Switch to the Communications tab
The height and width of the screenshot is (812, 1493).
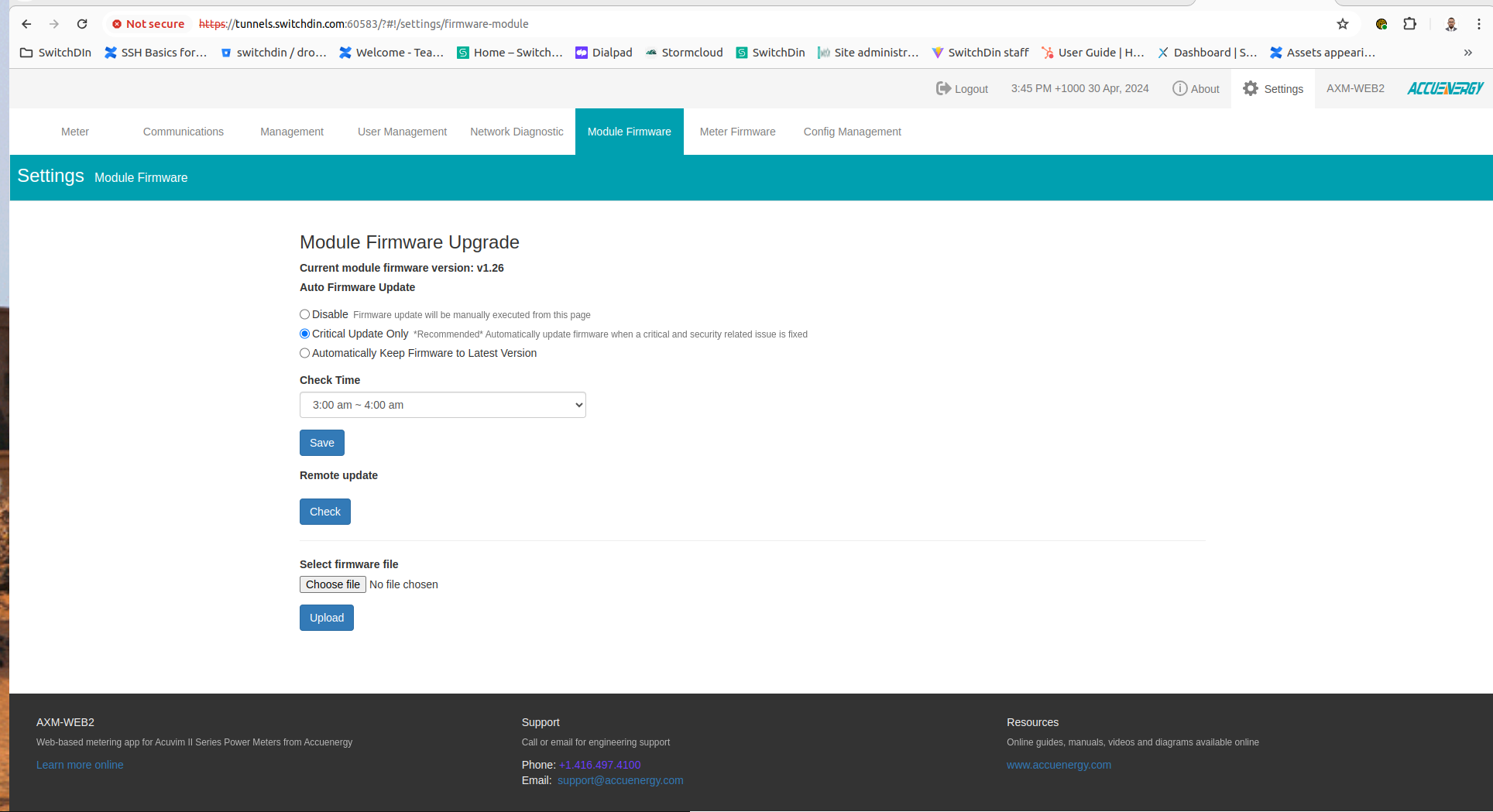184,132
